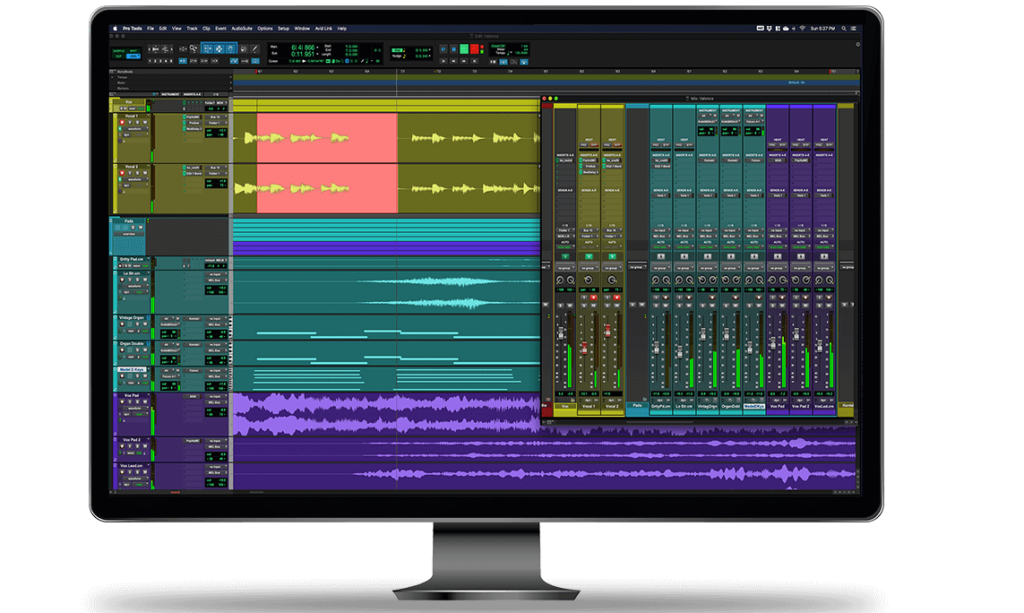Select the Trim tool
Screen dimensions: 1024x613
[x=208, y=49]
